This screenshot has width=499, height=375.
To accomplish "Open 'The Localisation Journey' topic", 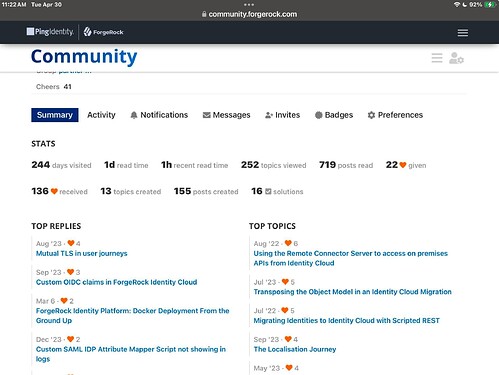I will pos(295,349).
